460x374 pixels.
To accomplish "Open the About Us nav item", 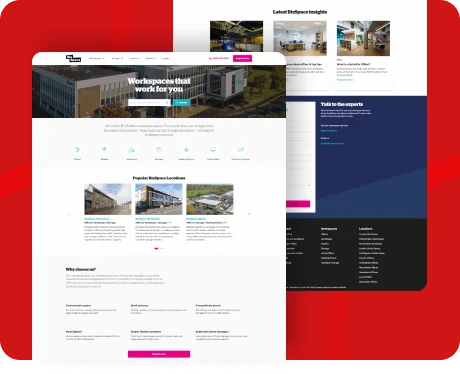I will (150, 58).
